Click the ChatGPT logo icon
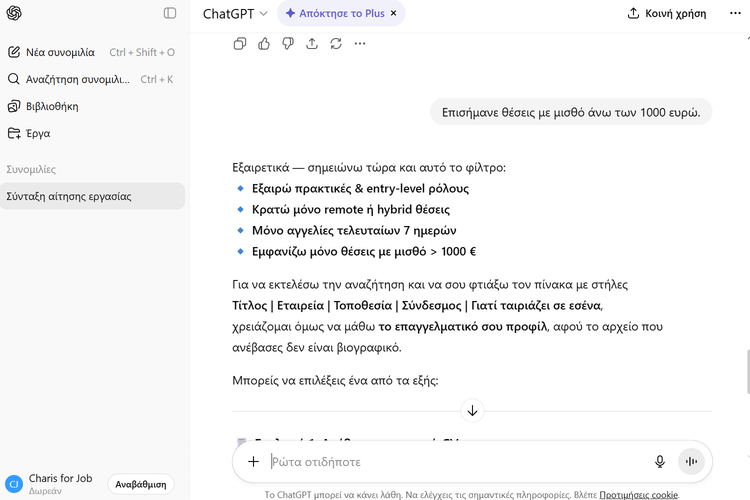Viewport: 750px width, 500px height. 15,13
